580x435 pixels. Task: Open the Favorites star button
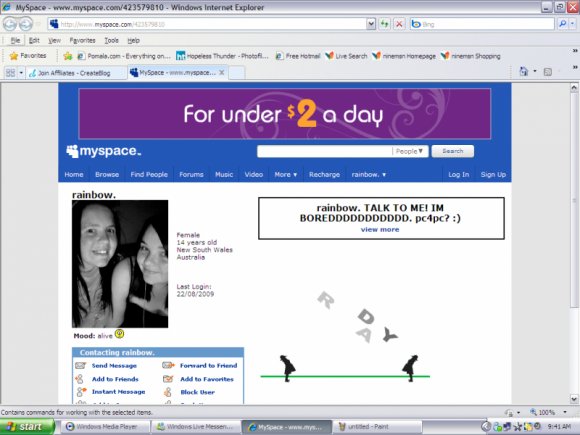(28, 56)
